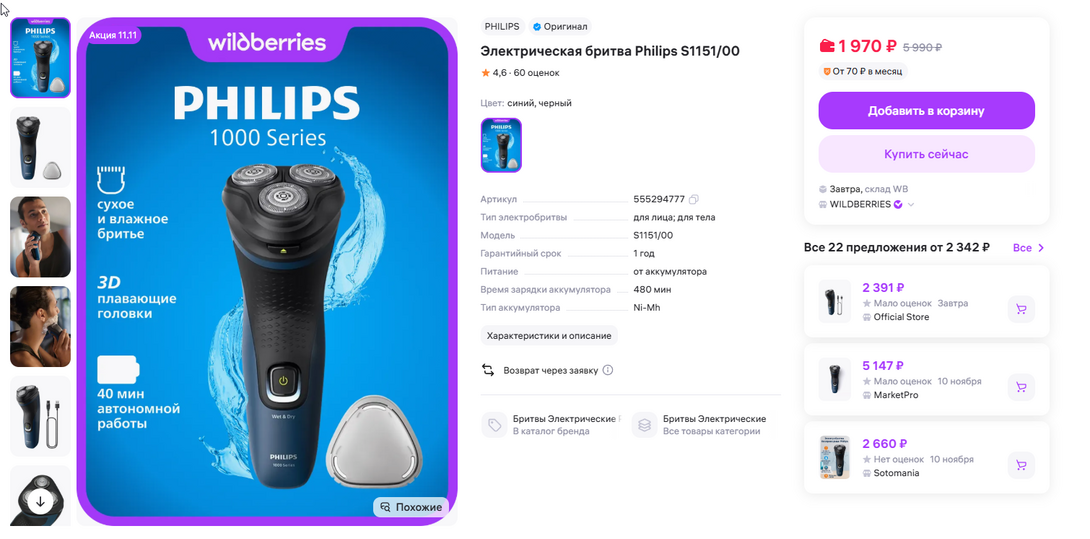Click the info icon next to Возврат через заявку
1090x539 pixels.
(608, 370)
